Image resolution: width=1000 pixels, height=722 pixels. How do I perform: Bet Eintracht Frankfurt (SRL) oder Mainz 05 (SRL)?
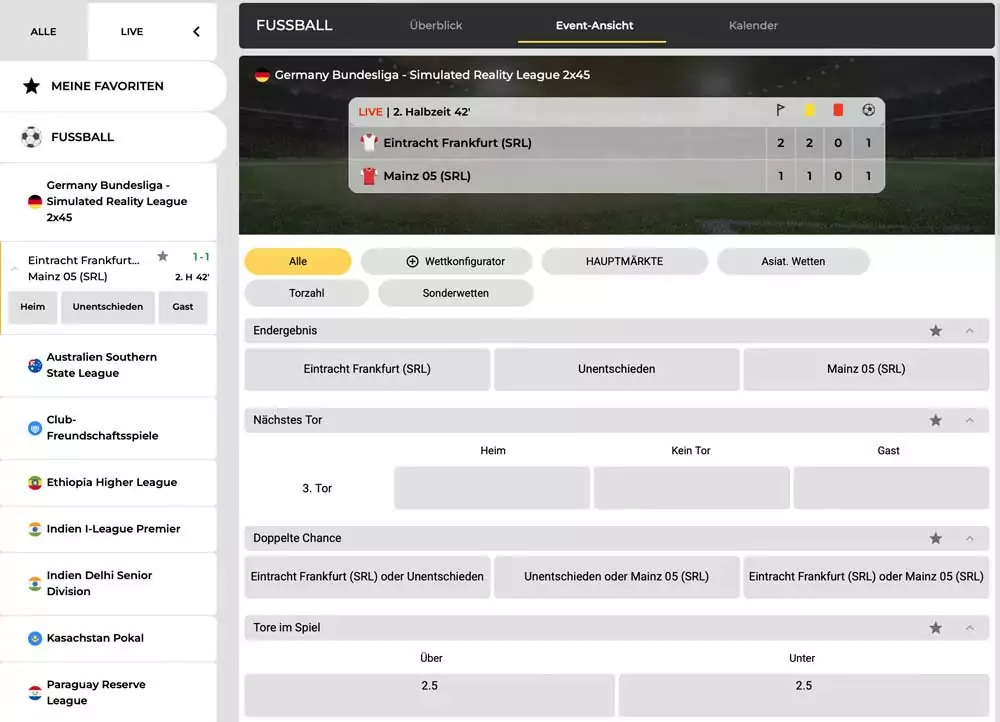click(x=866, y=577)
